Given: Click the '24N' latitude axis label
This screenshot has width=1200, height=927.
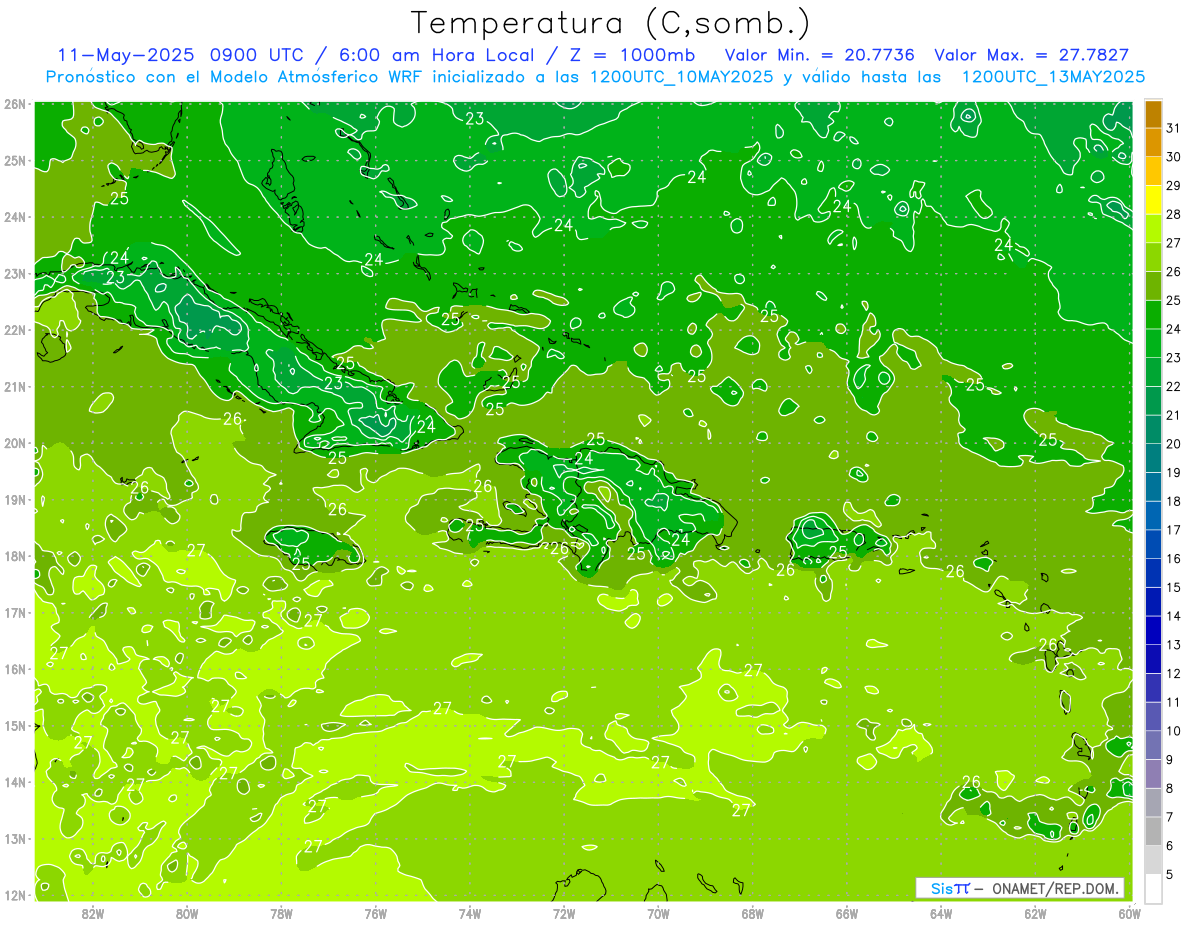Looking at the screenshot, I should [x=14, y=217].
